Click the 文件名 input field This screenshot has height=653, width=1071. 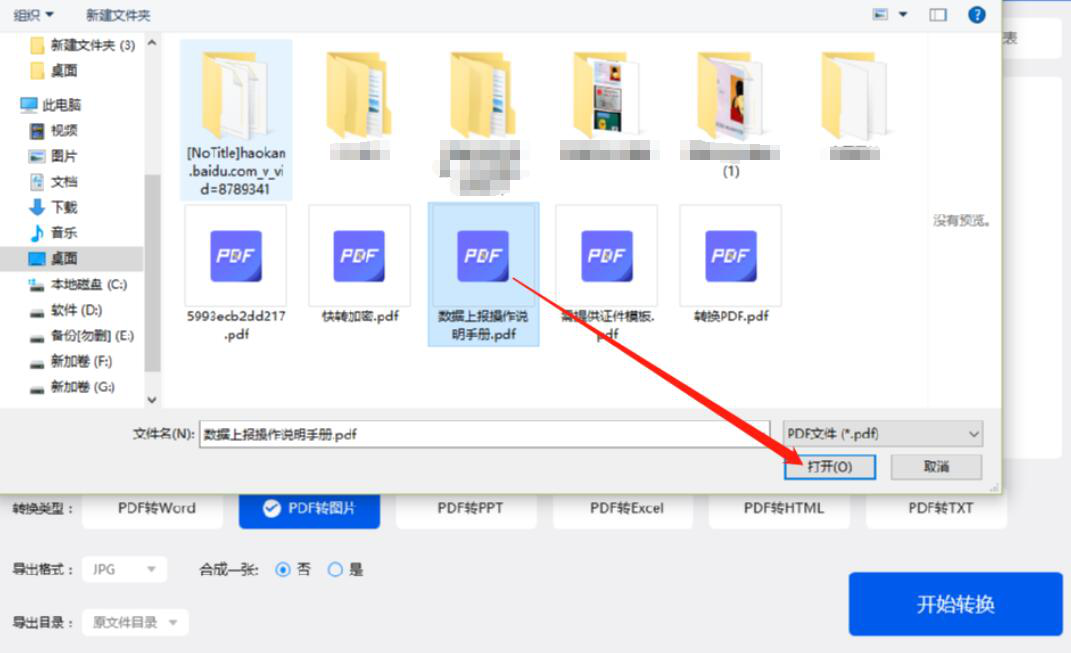pos(484,434)
